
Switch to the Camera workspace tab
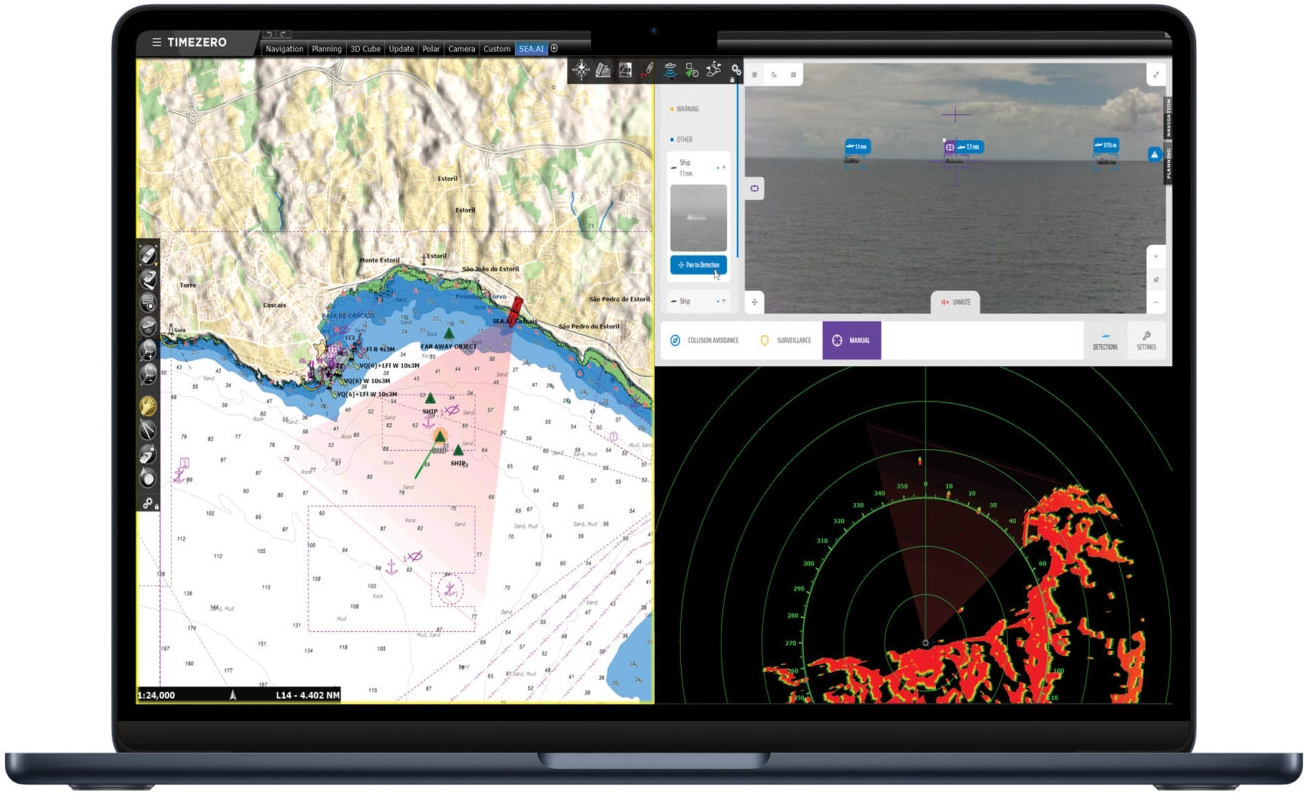(462, 48)
